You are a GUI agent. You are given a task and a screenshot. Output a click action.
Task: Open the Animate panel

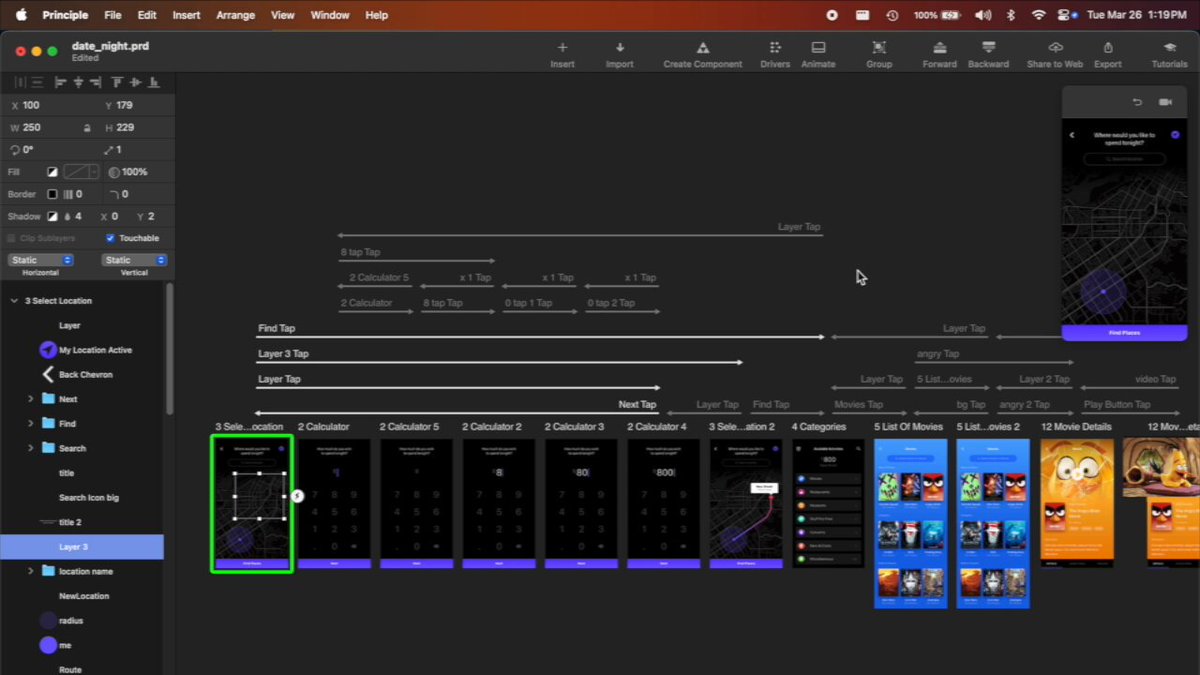(818, 54)
